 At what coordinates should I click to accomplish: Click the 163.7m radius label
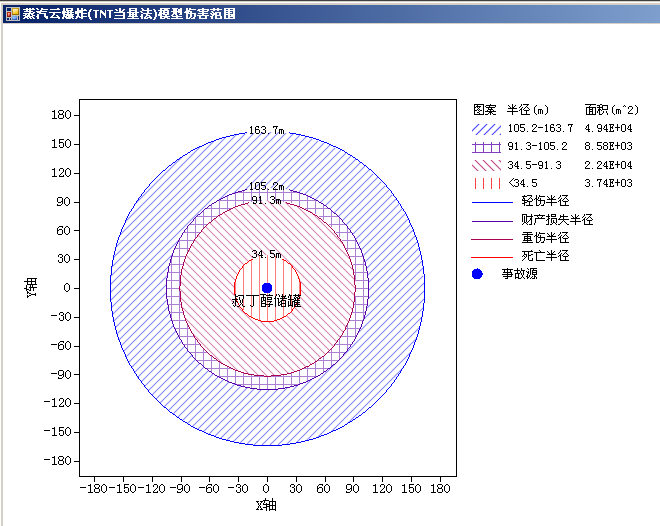(x=266, y=130)
